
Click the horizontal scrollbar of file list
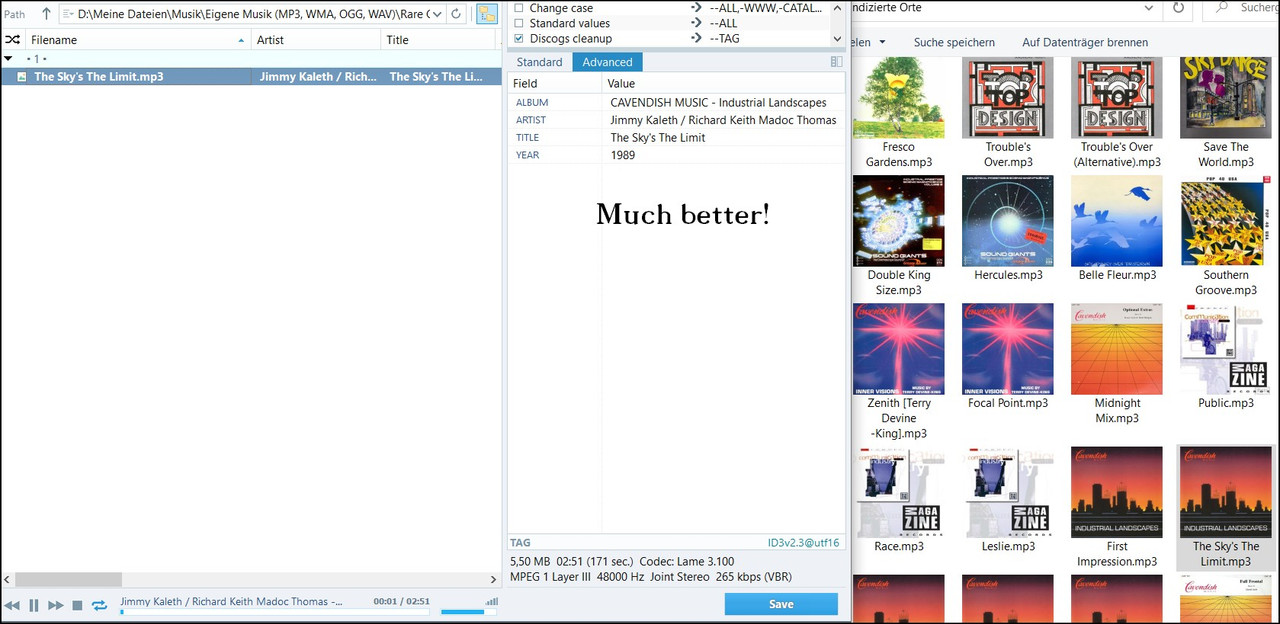68,580
